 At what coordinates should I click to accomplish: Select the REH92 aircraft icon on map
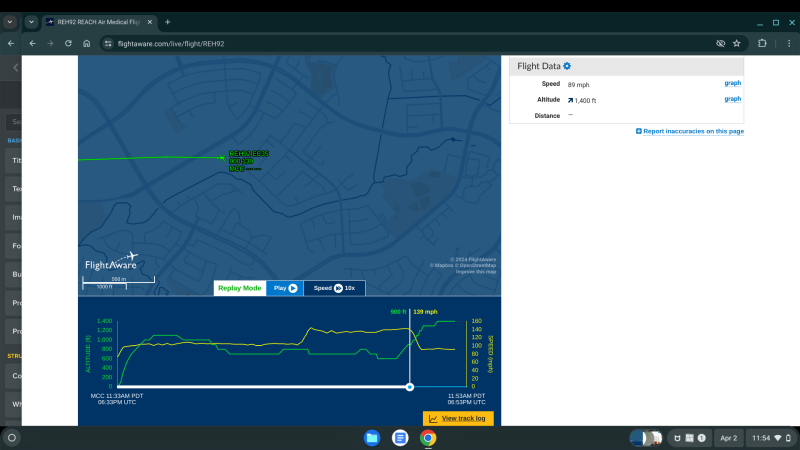[221, 158]
